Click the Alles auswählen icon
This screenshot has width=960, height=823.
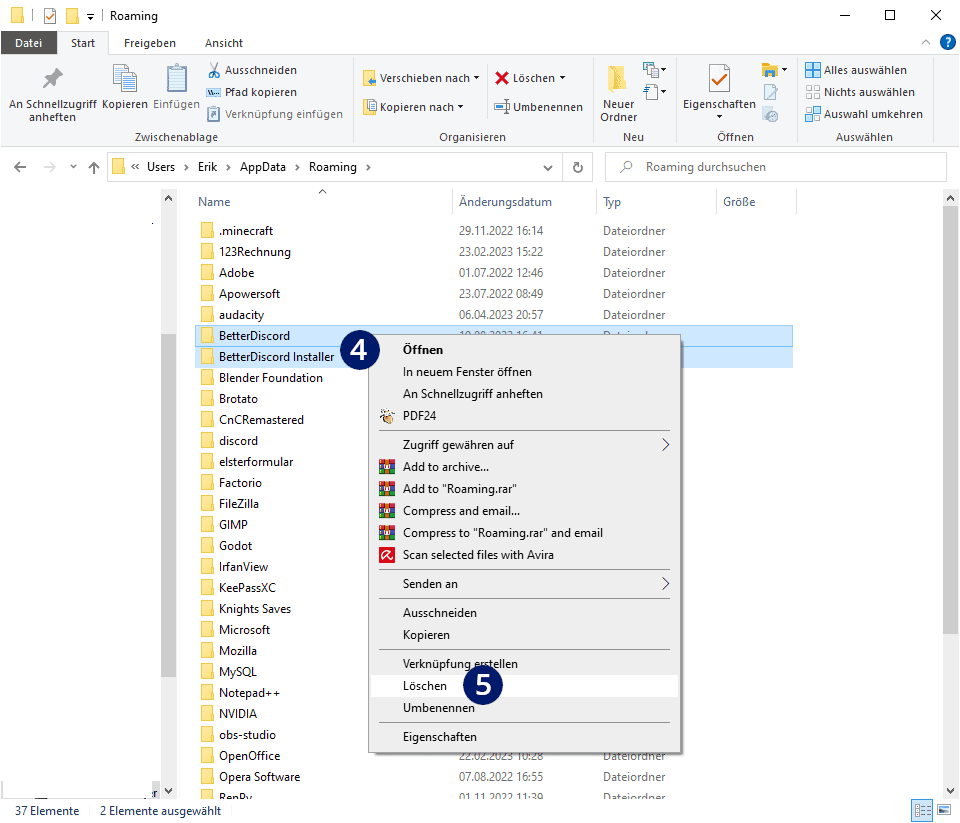tap(812, 70)
